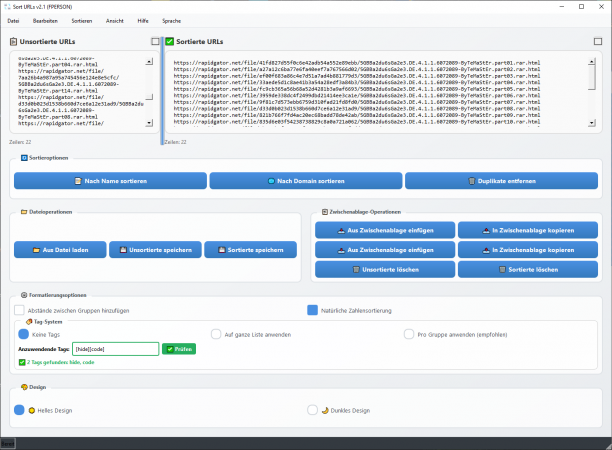Click the notepad icon on Nach Name sortieren

coord(78,181)
